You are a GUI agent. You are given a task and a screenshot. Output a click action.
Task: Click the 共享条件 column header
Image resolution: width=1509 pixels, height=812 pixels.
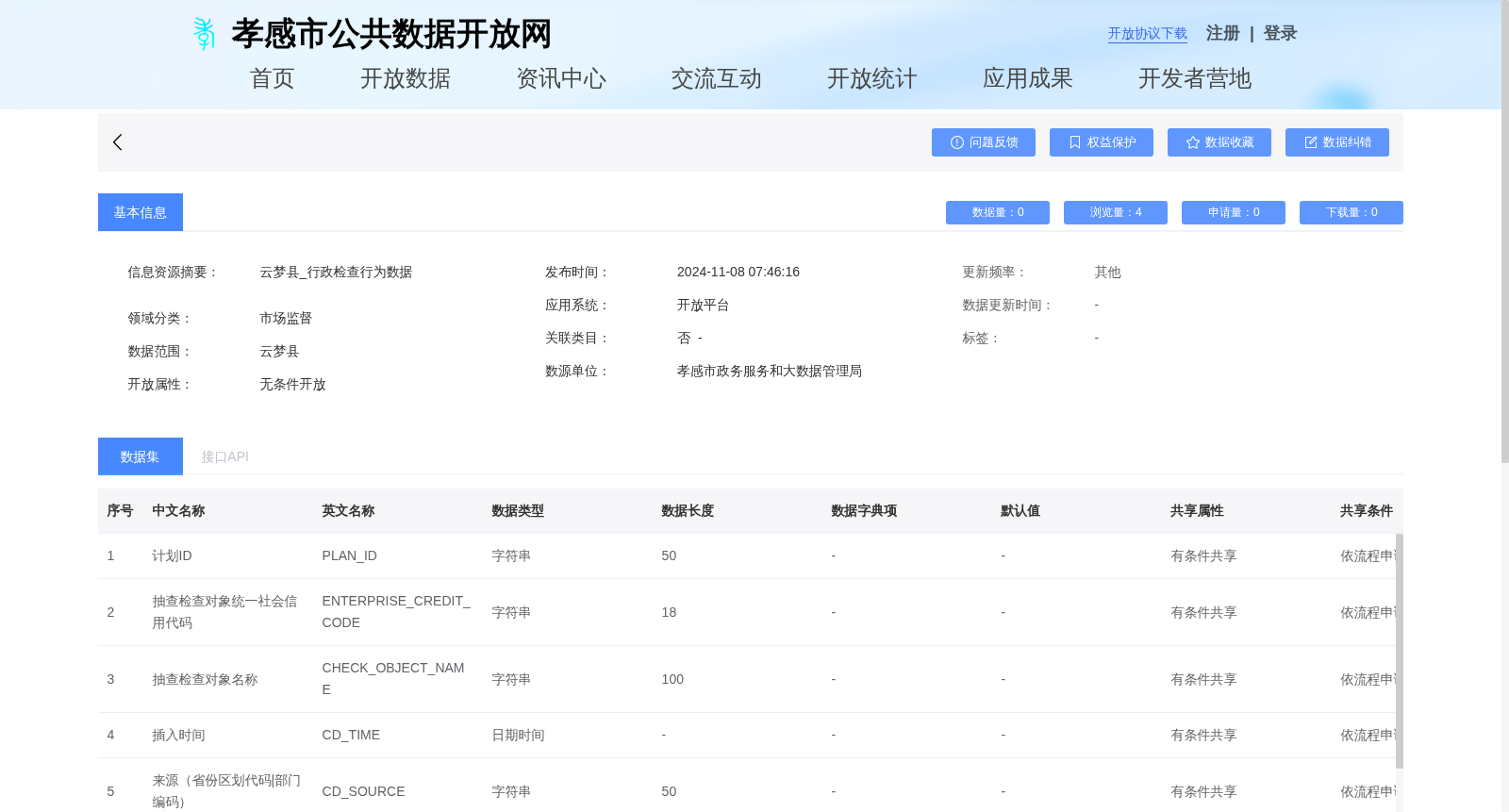point(1367,510)
